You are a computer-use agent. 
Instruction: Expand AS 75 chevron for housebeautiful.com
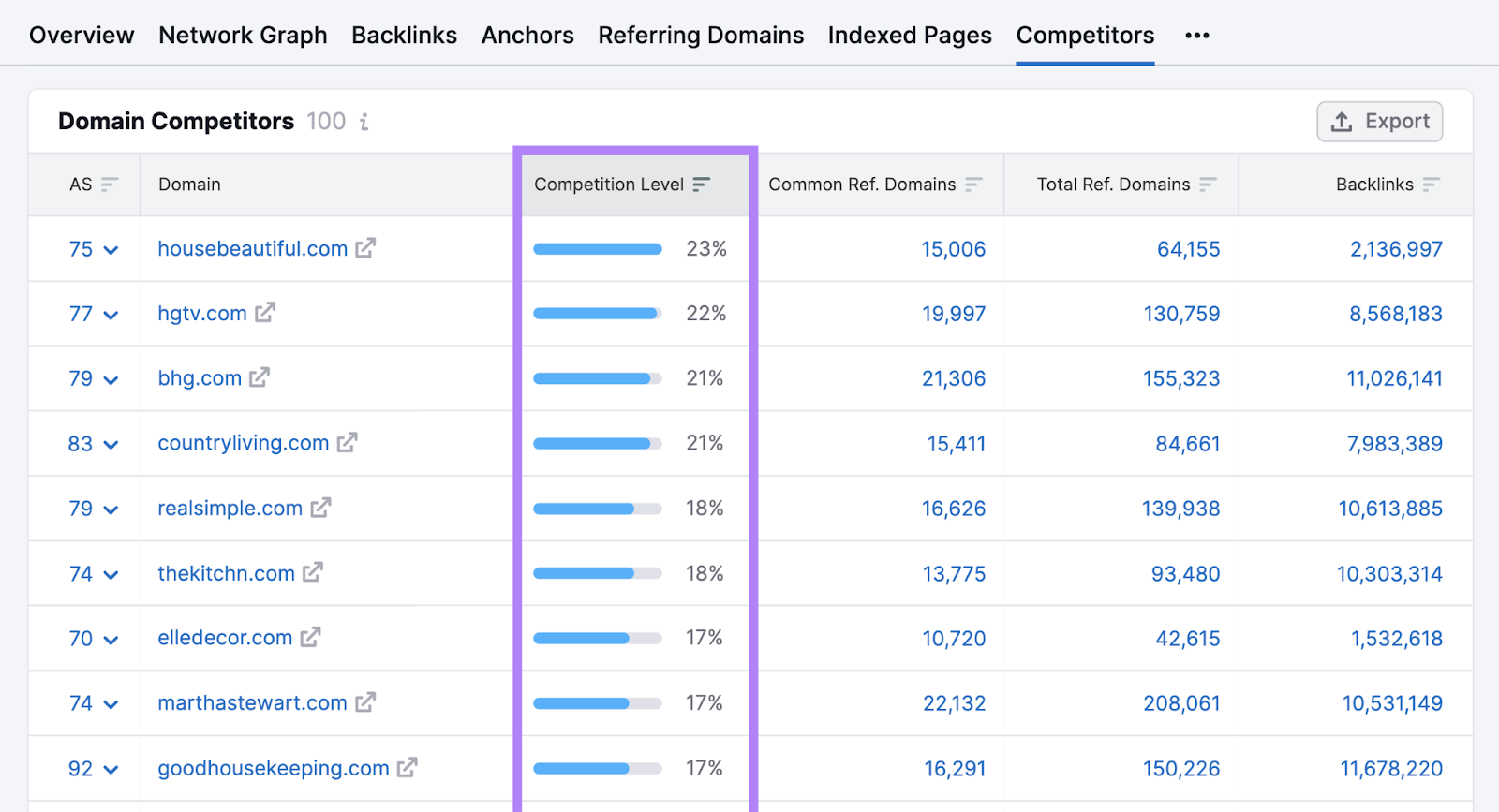111,250
